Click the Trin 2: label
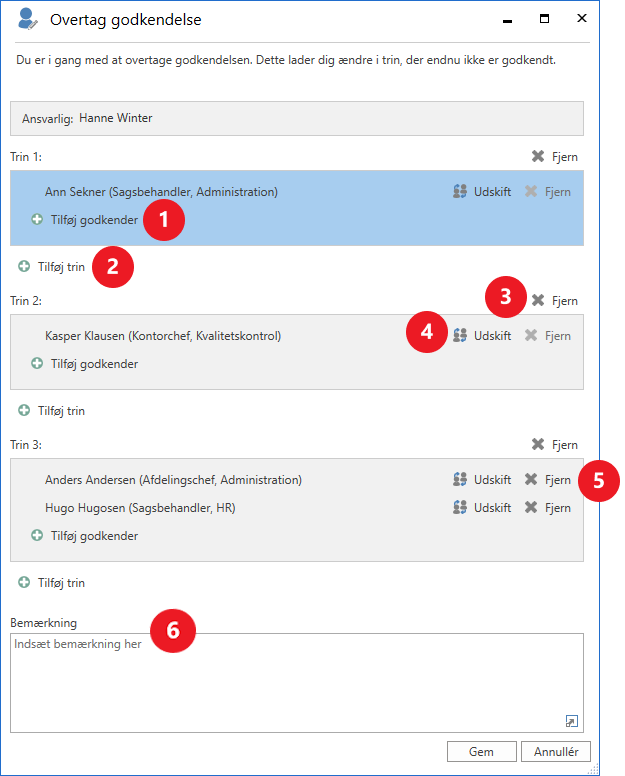 [x=26, y=301]
